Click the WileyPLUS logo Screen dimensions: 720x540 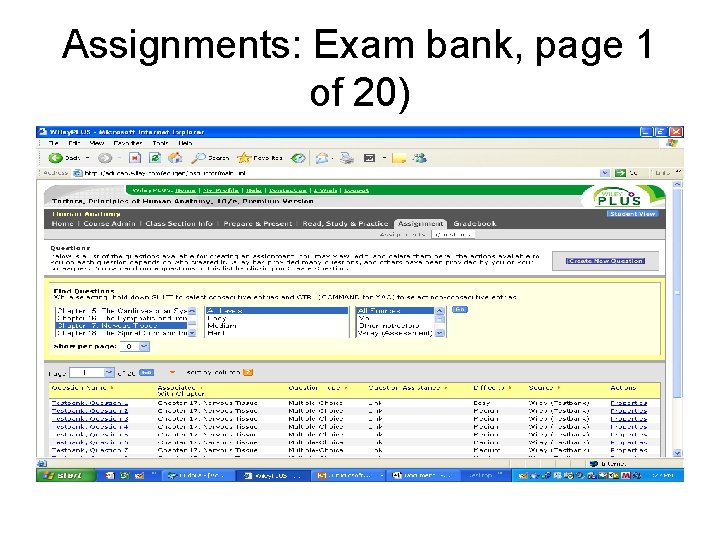[x=619, y=197]
